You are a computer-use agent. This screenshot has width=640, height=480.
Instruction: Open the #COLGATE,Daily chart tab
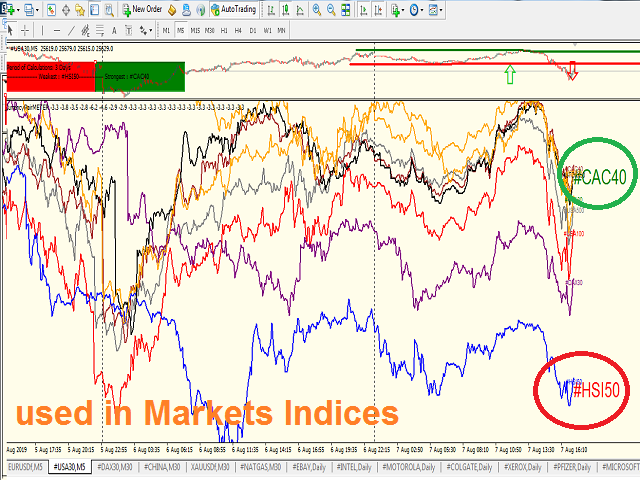(x=469, y=467)
